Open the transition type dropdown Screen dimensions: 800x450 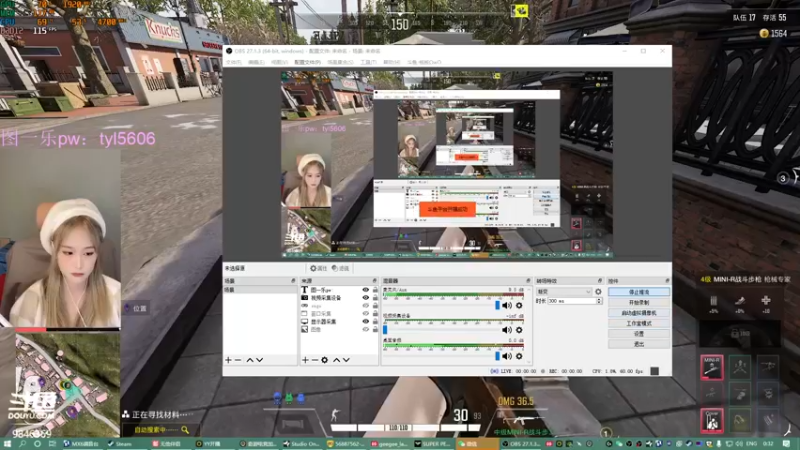[x=564, y=292]
